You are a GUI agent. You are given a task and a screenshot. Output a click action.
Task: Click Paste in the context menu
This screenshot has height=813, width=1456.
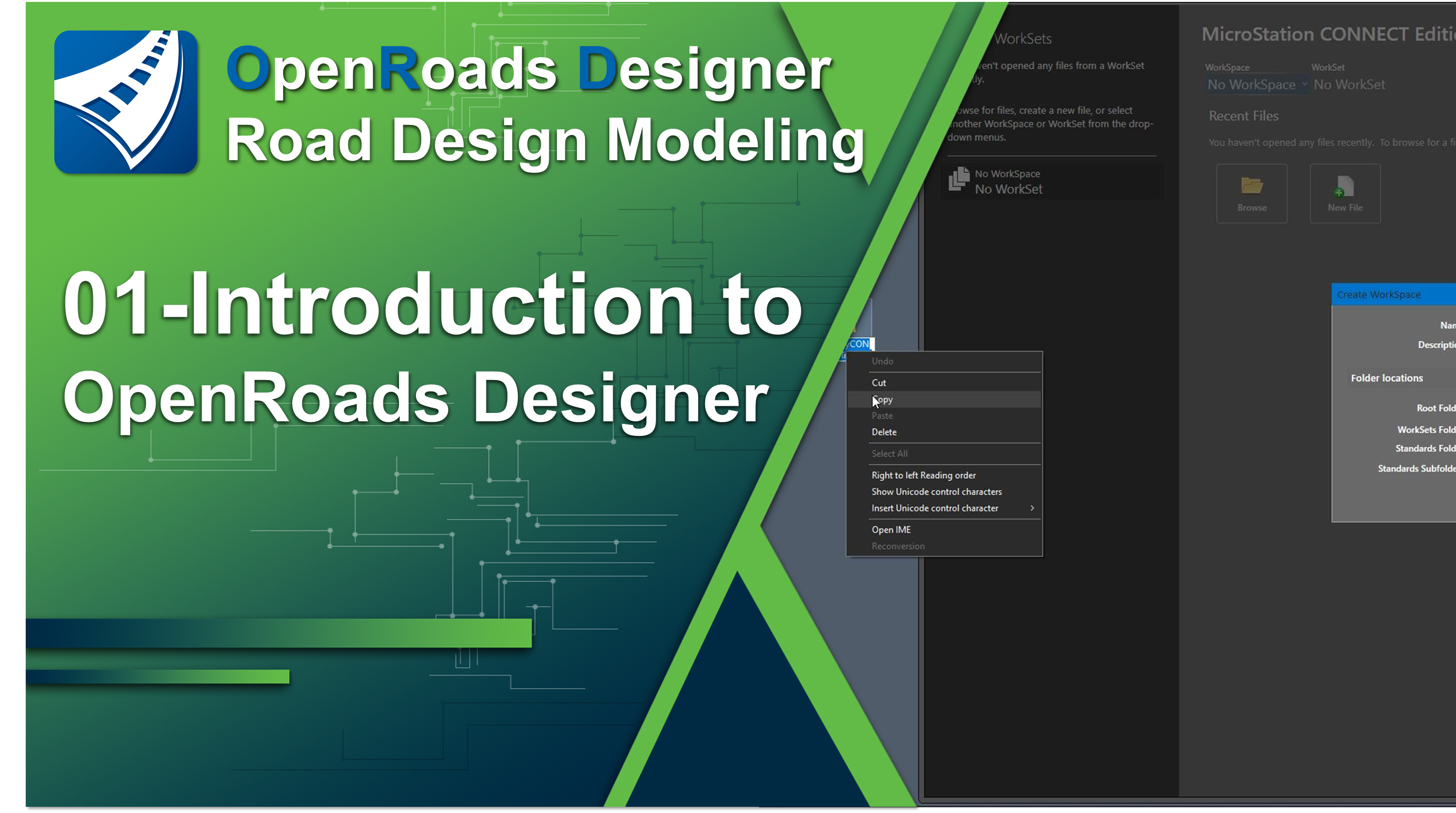click(x=882, y=415)
